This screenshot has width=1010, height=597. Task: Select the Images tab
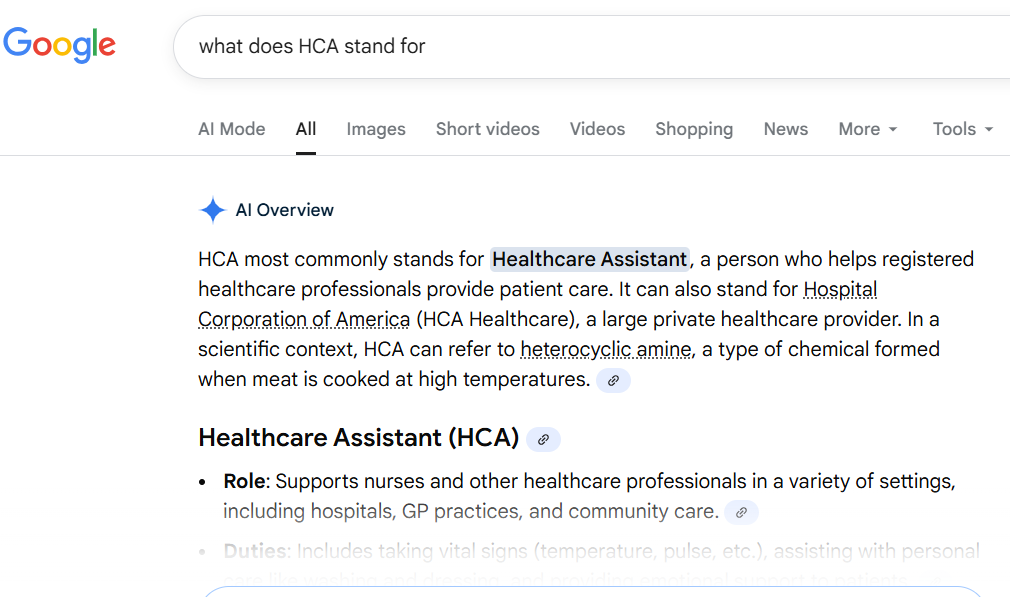376,129
